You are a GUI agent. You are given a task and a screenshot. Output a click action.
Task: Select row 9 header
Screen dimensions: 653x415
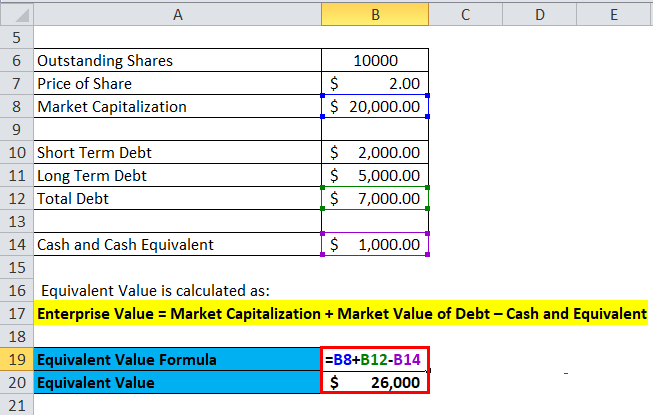pos(17,129)
